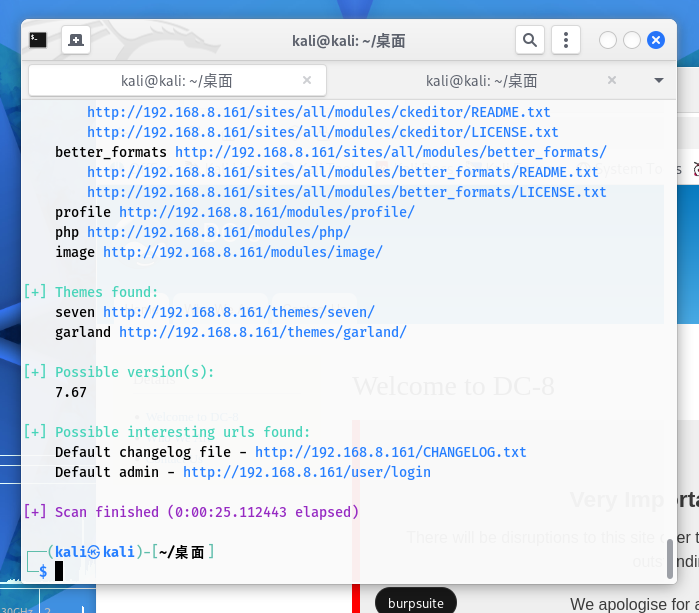
Task: Switch to the second kali@kali tab
Action: point(481,80)
